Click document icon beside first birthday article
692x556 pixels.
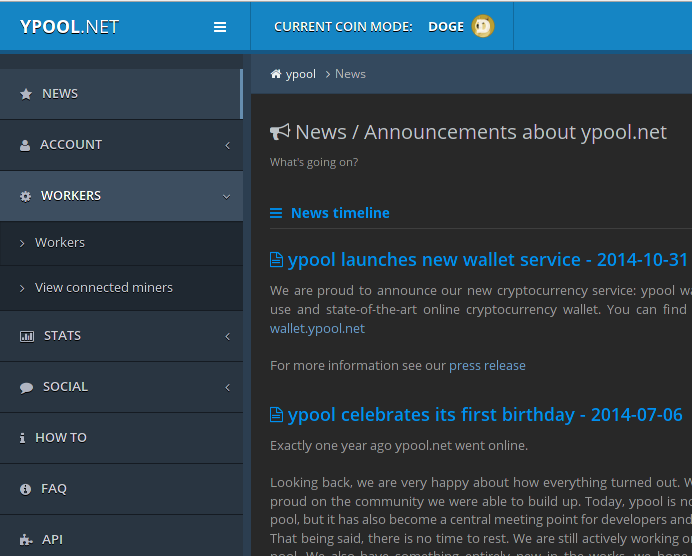pos(276,414)
